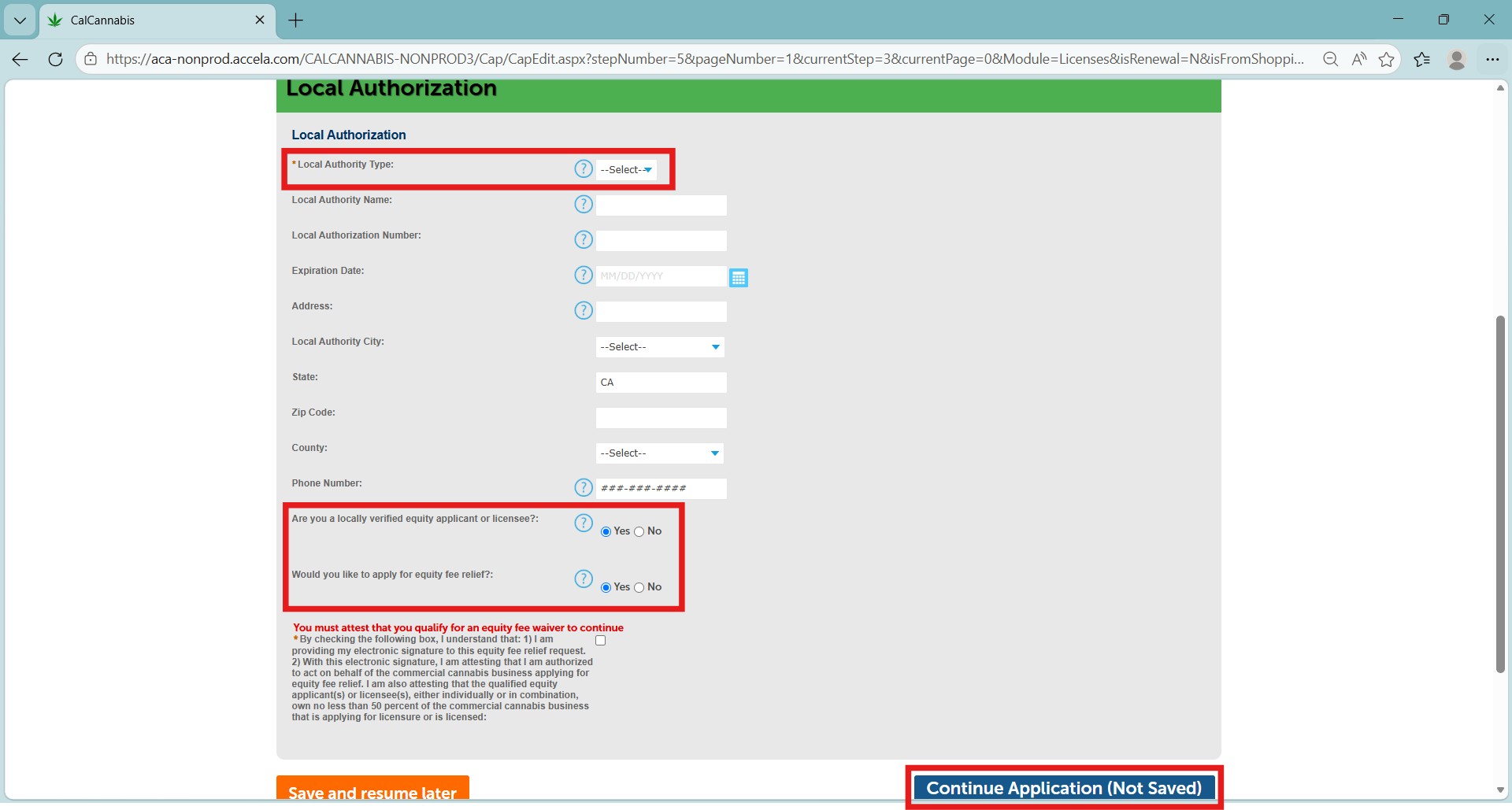Open Local Authority Type dropdown
The width and height of the screenshot is (1512, 810).
pyautogui.click(x=626, y=170)
